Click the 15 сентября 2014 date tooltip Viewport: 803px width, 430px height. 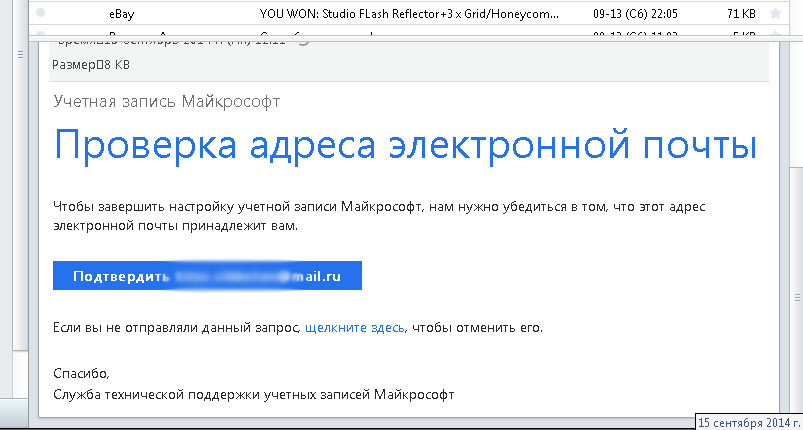(x=750, y=423)
